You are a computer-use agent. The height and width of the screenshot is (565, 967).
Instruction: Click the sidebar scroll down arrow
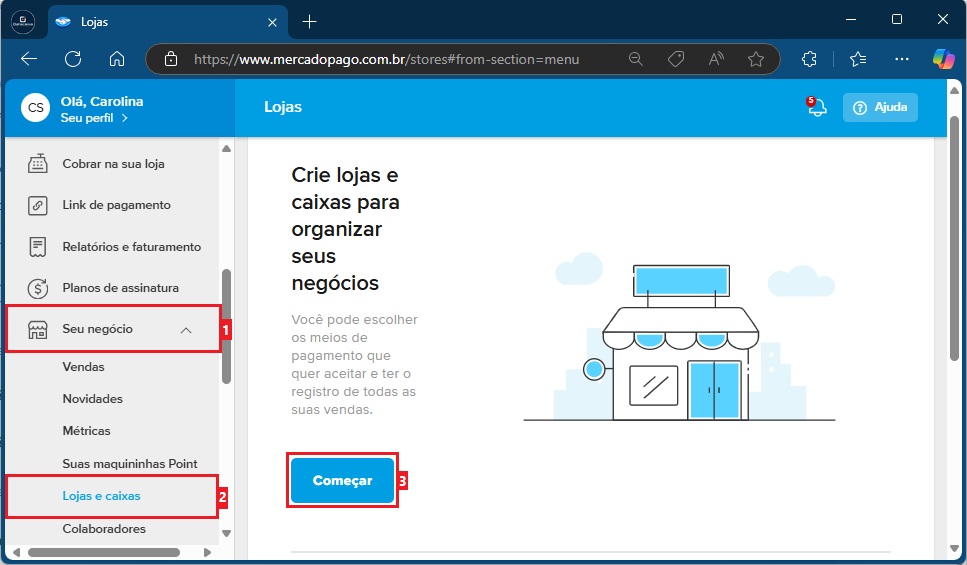click(226, 533)
